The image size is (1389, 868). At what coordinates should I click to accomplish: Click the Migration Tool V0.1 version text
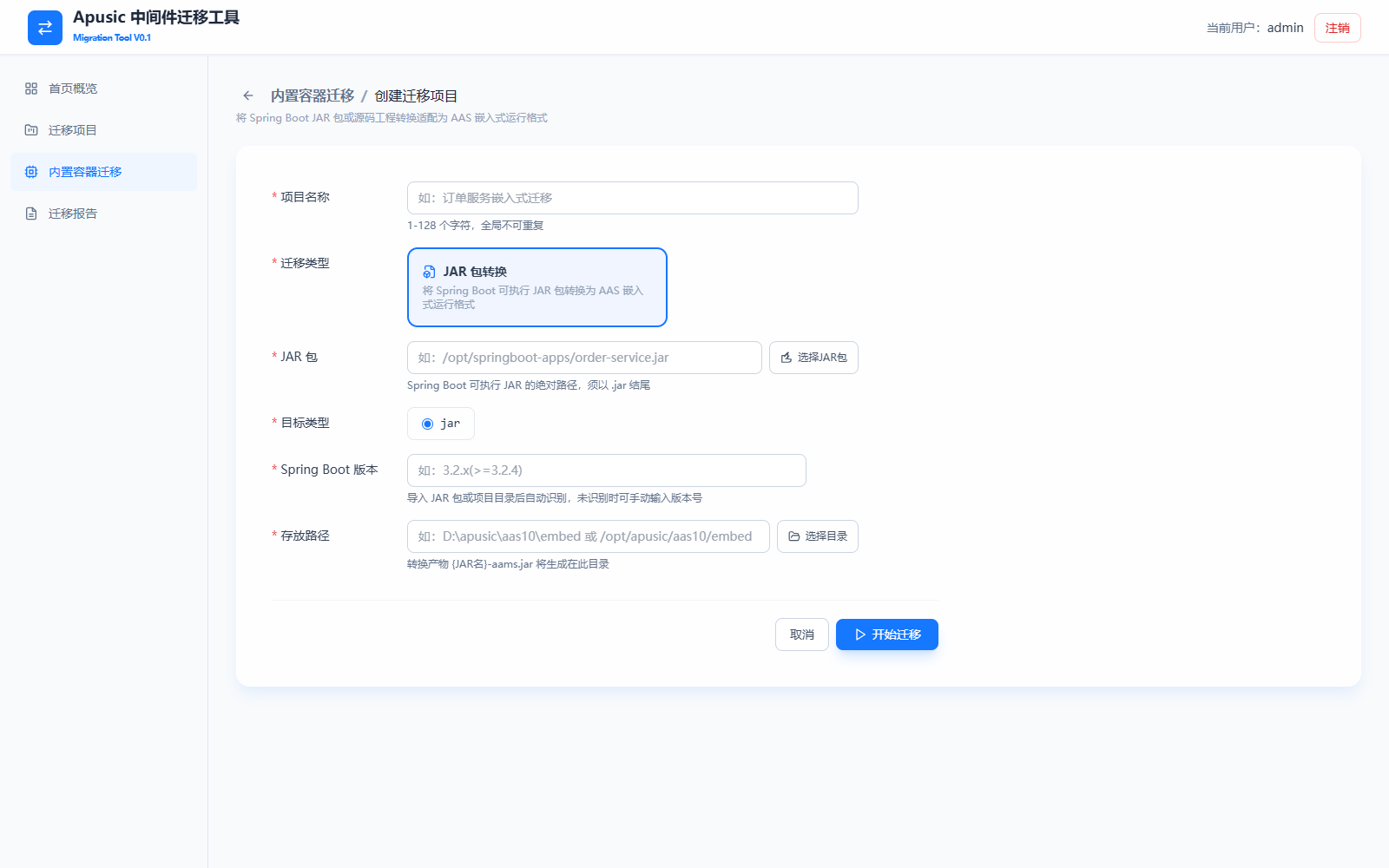[x=112, y=38]
